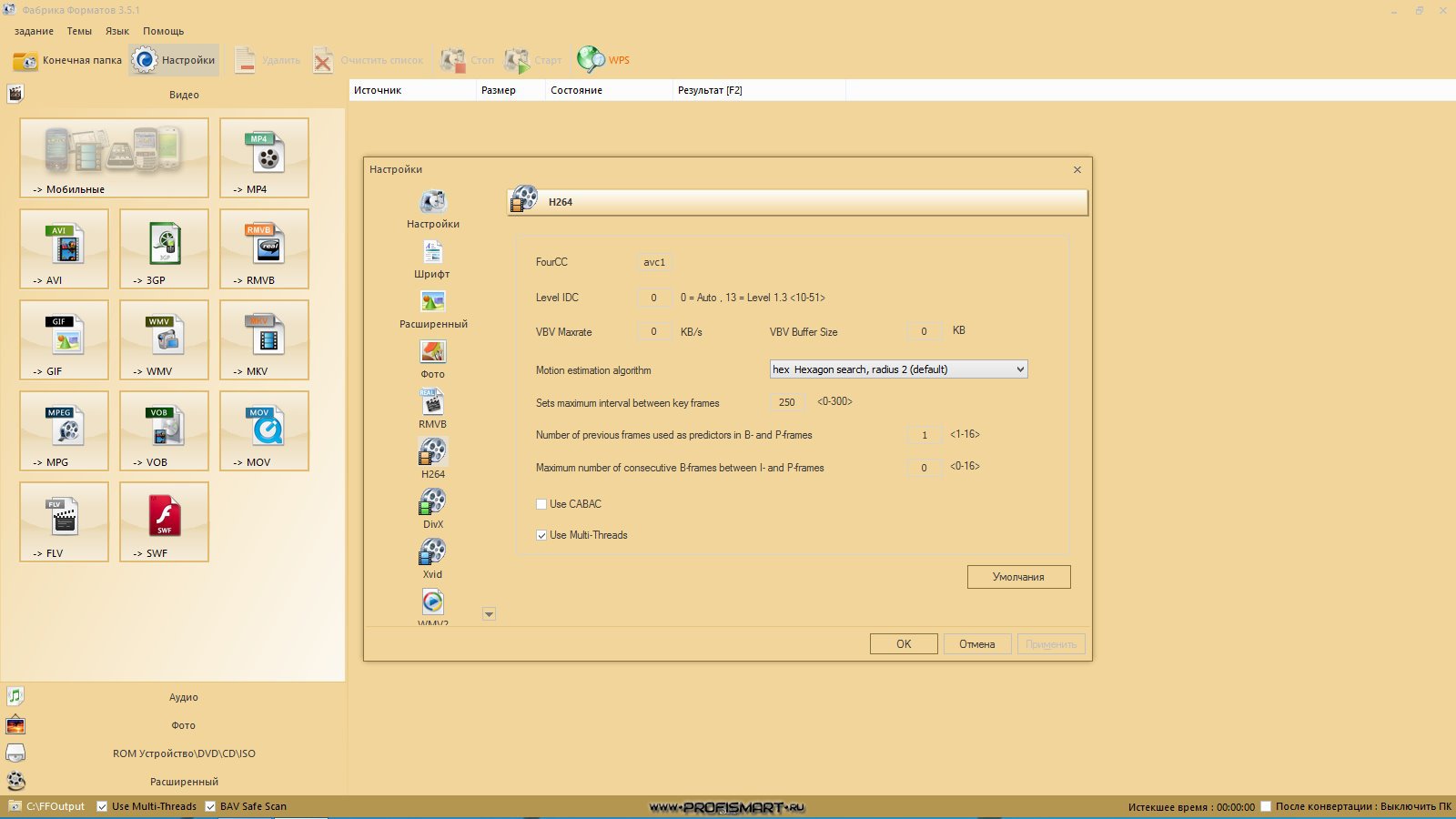Click the Стоп toolbar button
The height and width of the screenshot is (819, 1456).
tap(467, 60)
